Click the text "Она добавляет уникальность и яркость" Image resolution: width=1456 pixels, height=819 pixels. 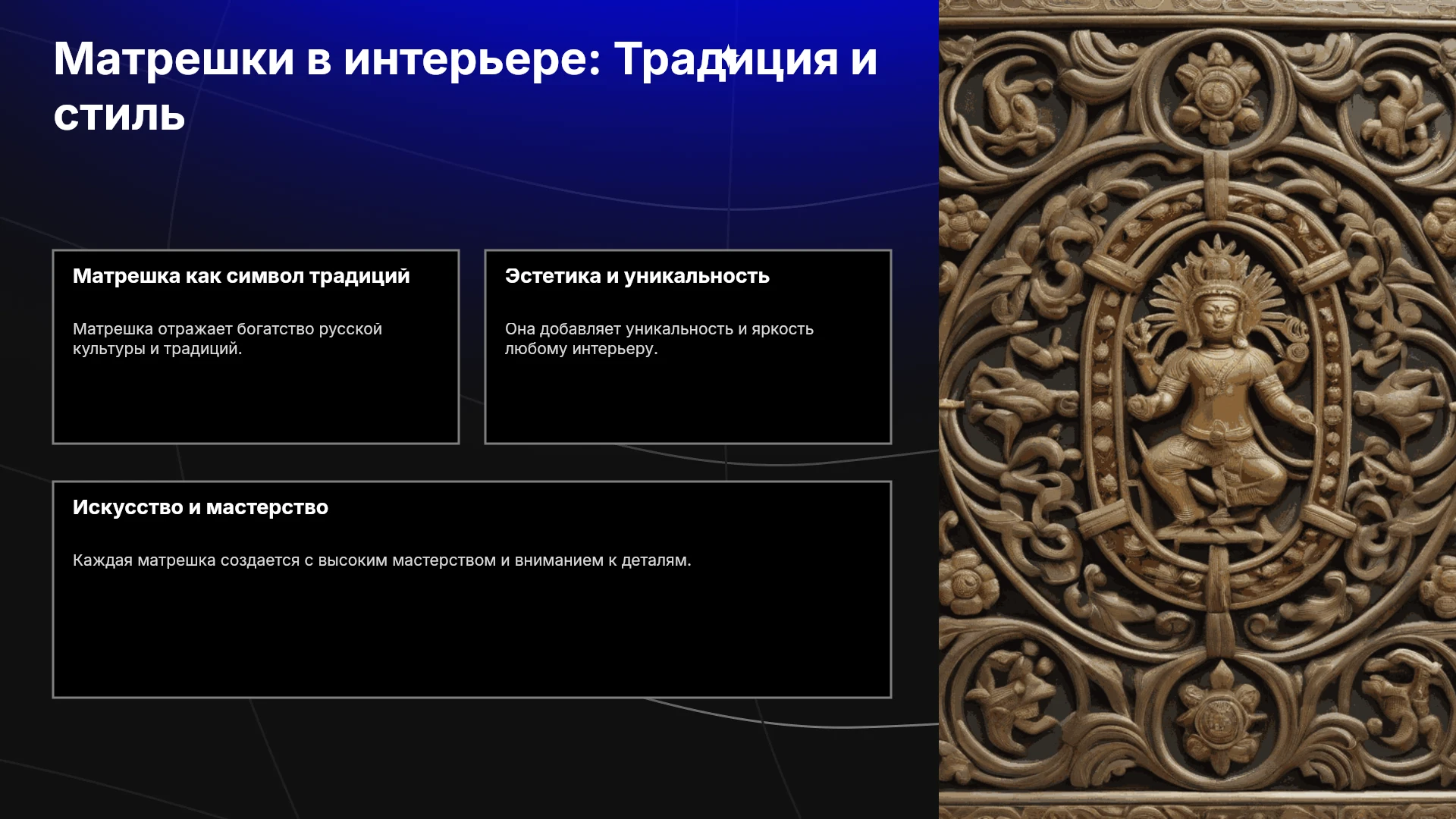[659, 329]
